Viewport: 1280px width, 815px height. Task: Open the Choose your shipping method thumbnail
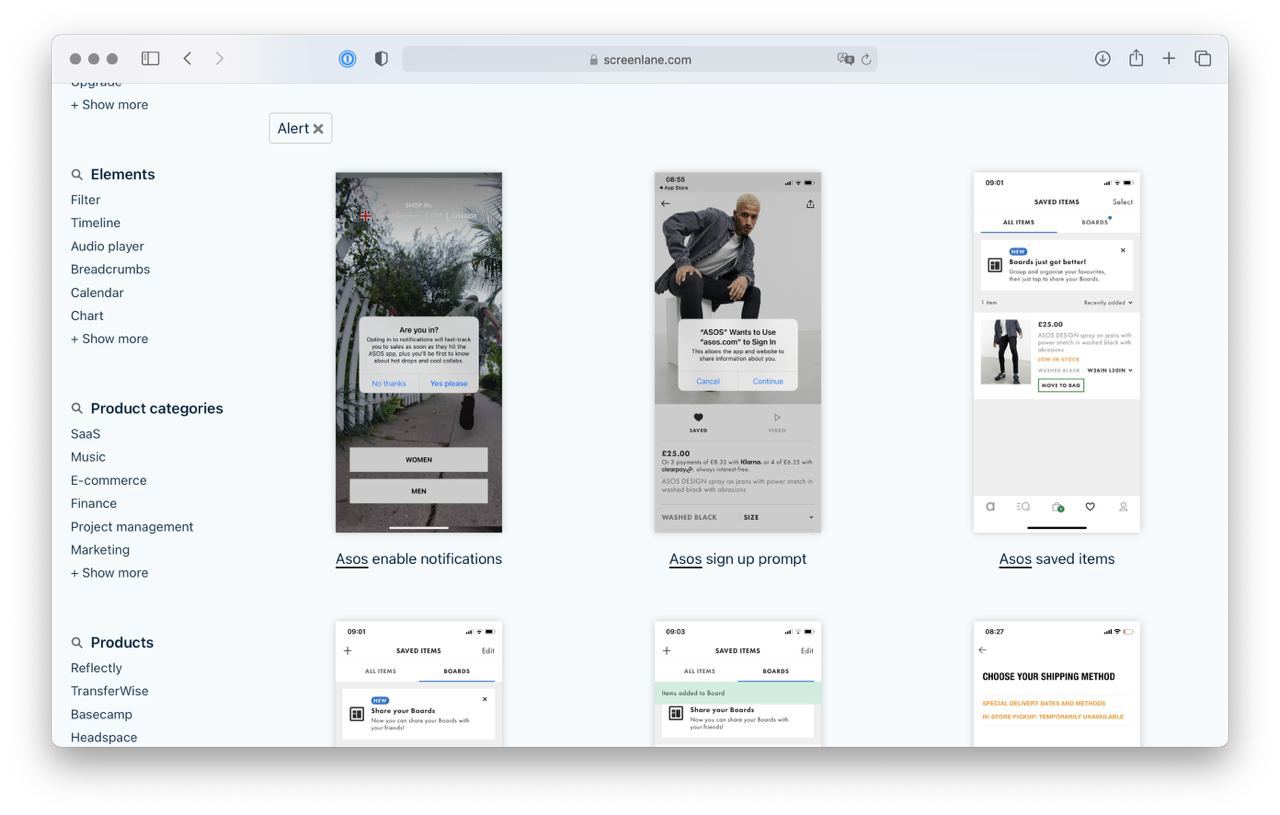tap(1057, 683)
